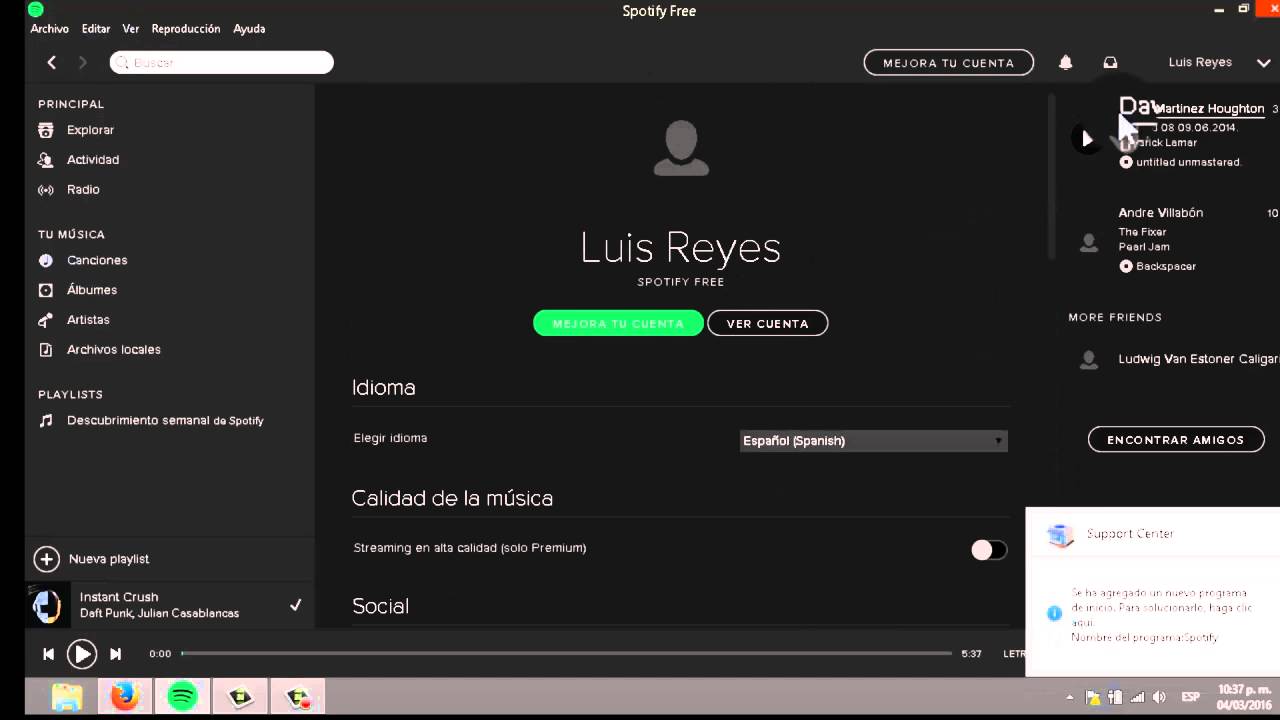Click the Instant Crush album thumbnail
Viewport: 1280px width, 720px height.
[x=47, y=605]
